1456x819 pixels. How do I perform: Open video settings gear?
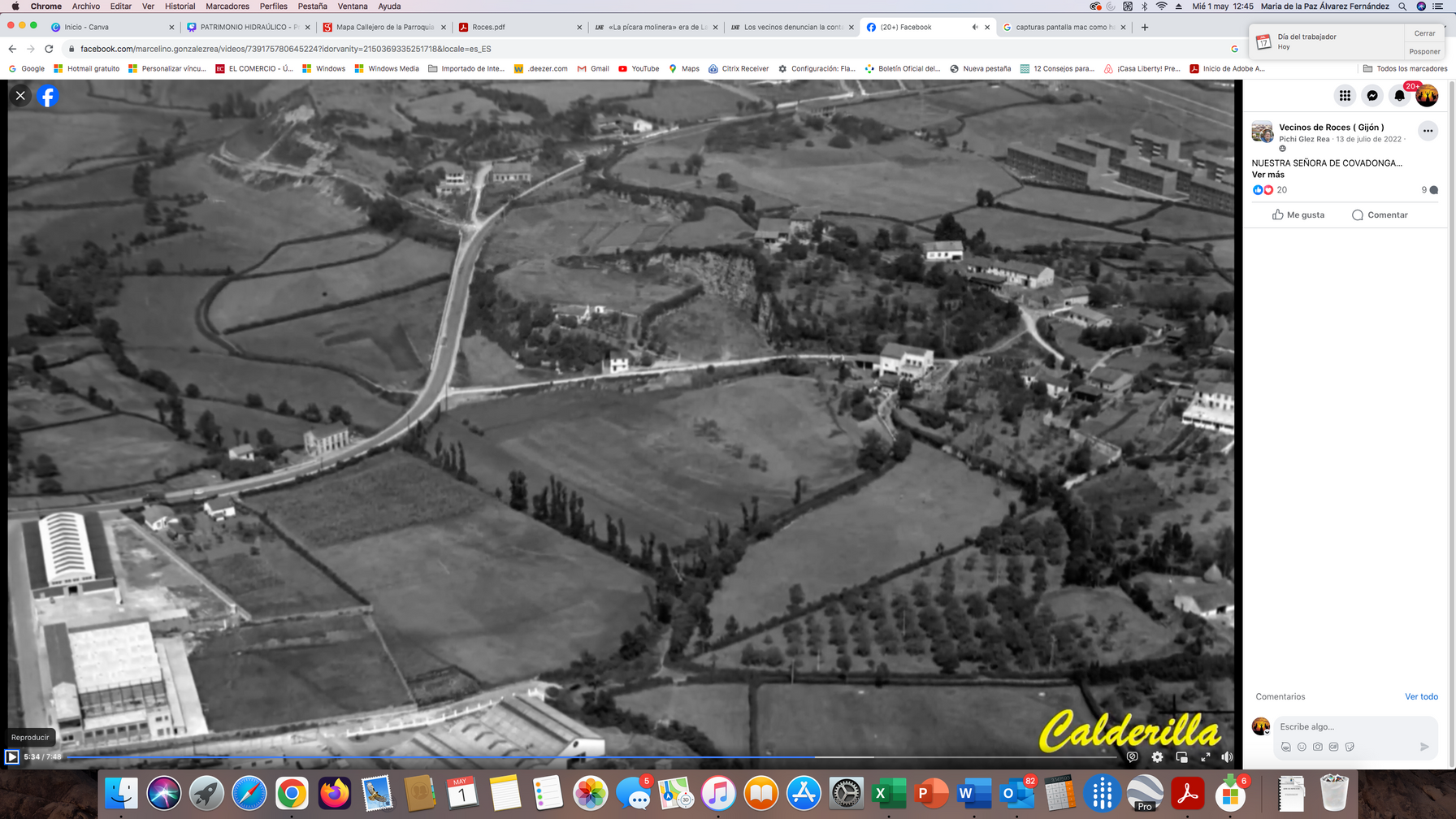(1157, 756)
